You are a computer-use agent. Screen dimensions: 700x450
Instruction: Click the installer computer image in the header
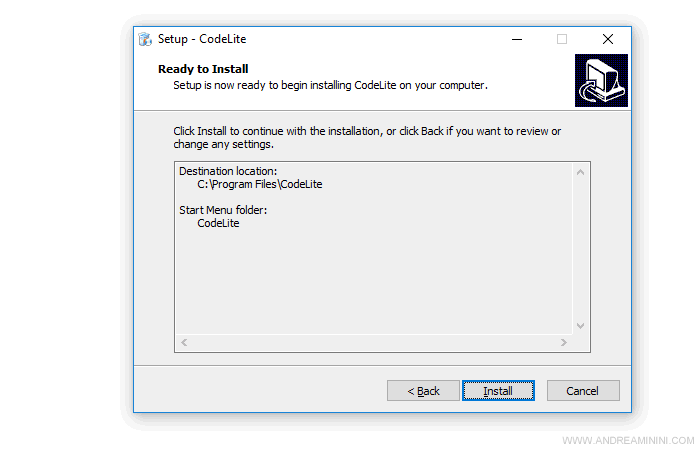pos(601,80)
